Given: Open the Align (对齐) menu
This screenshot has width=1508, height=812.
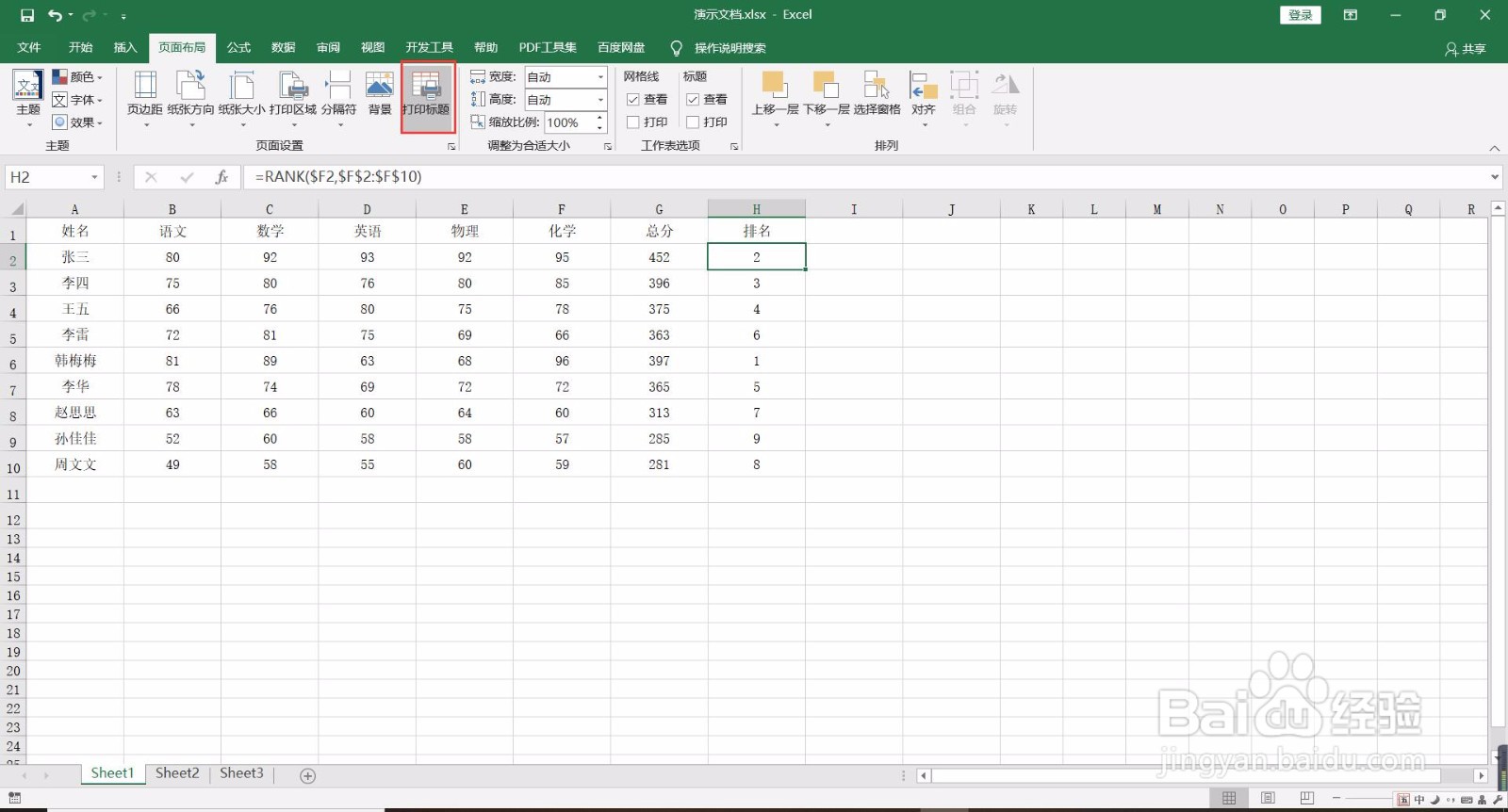Looking at the screenshot, I should coord(924,99).
